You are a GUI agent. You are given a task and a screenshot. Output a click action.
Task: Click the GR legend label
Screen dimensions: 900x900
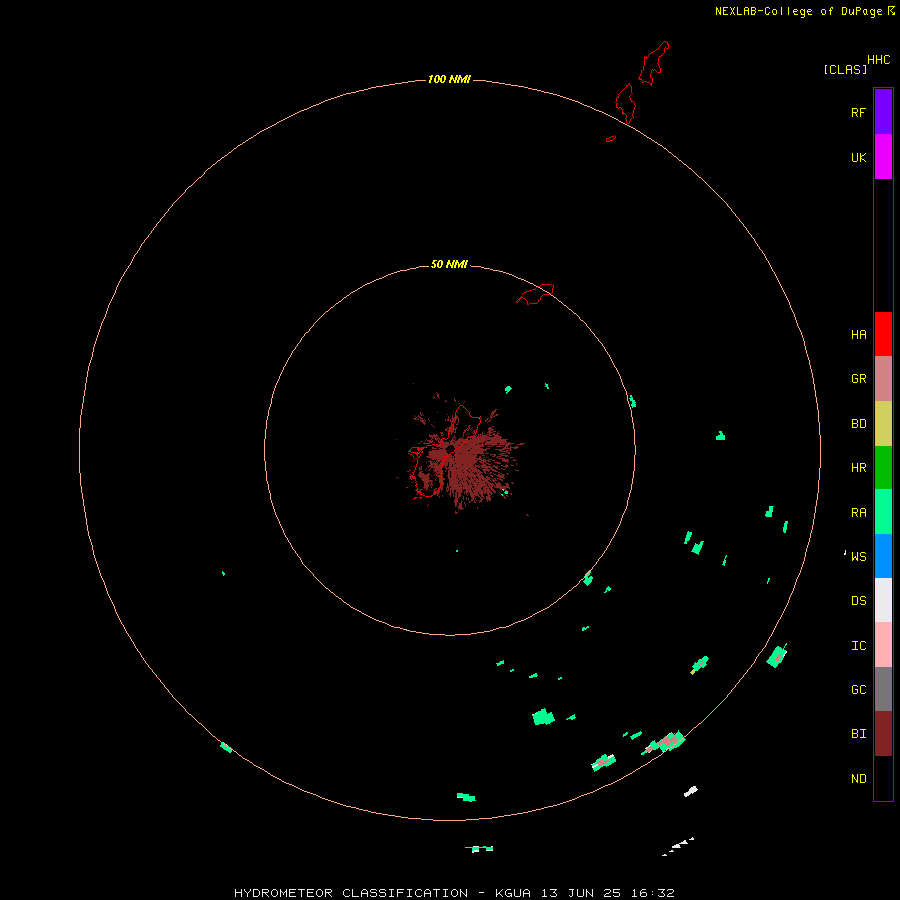coord(858,379)
